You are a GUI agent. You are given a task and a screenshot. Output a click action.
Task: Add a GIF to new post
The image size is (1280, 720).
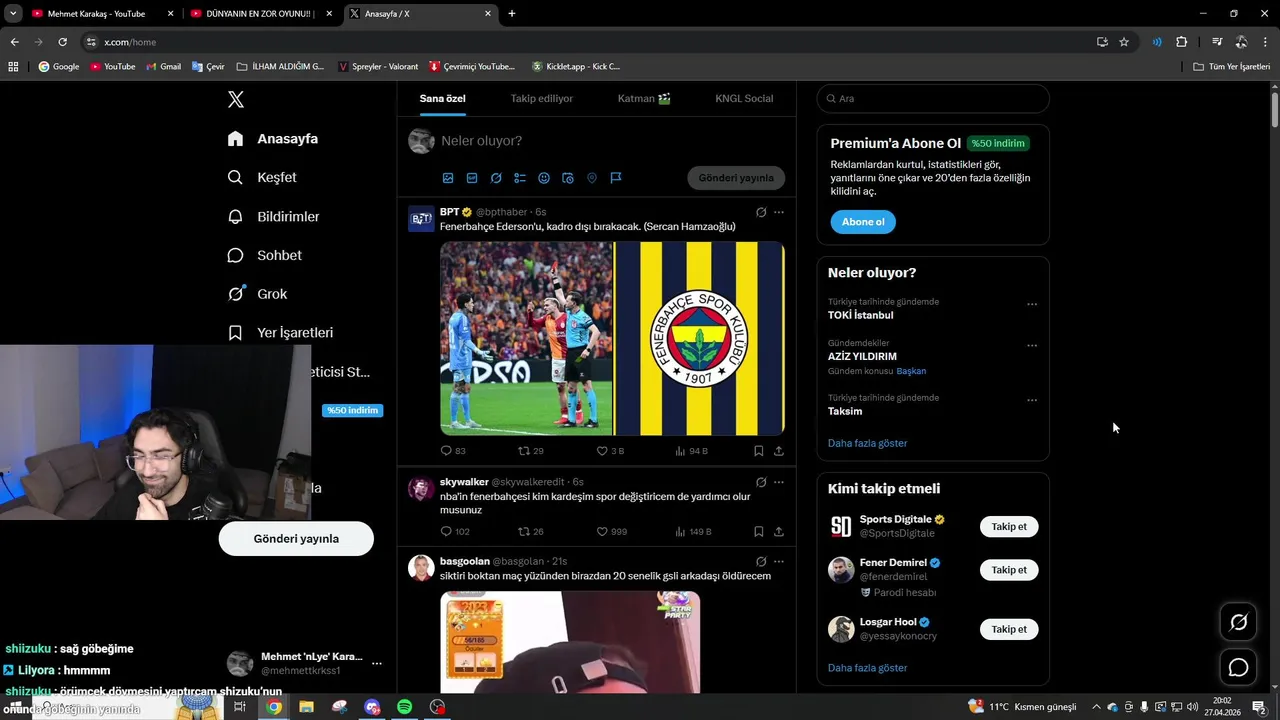(x=472, y=178)
